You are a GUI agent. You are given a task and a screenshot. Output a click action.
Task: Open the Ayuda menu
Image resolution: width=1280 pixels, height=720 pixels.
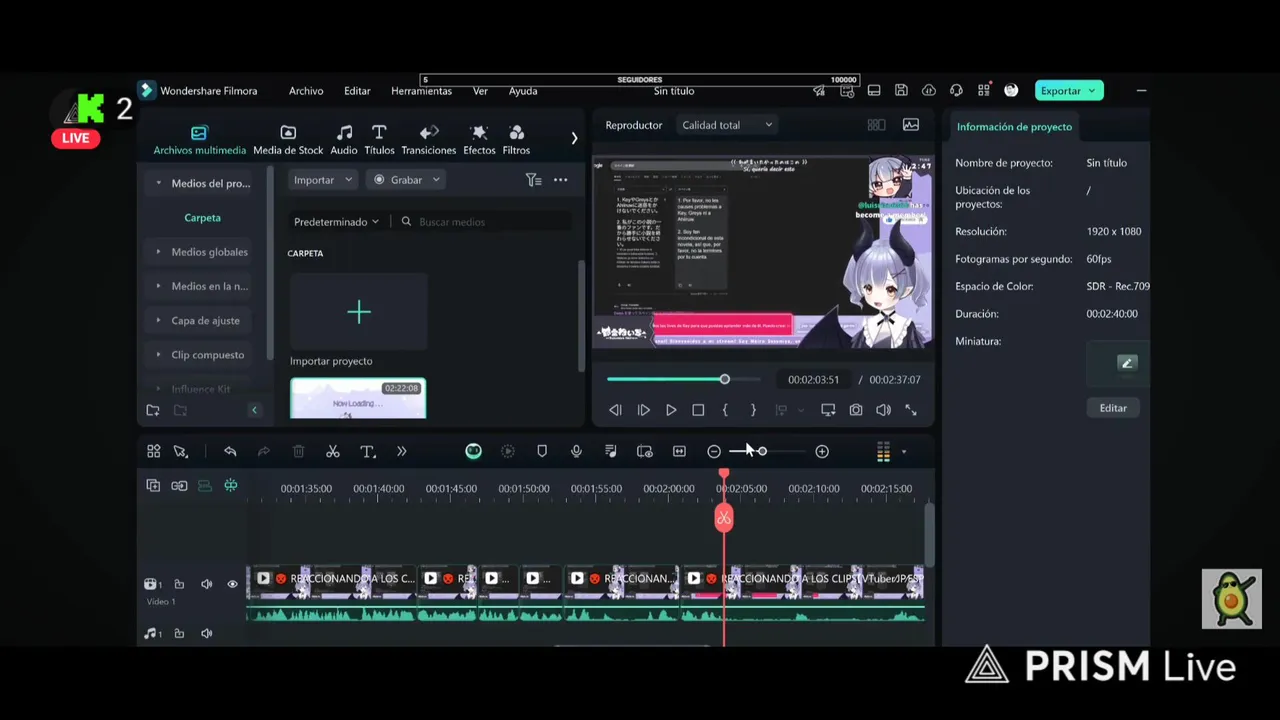click(523, 91)
